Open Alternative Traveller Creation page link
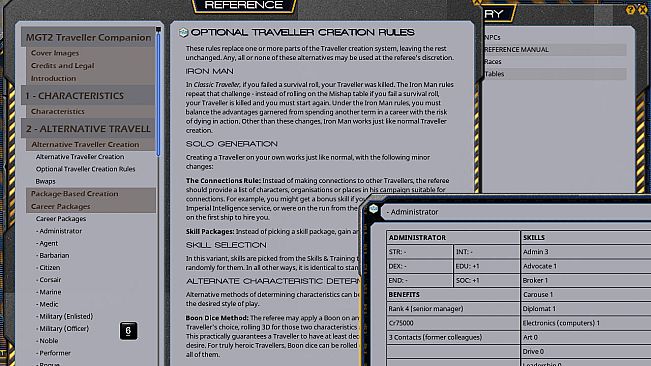Screen dimensions: 651x366 point(80,157)
